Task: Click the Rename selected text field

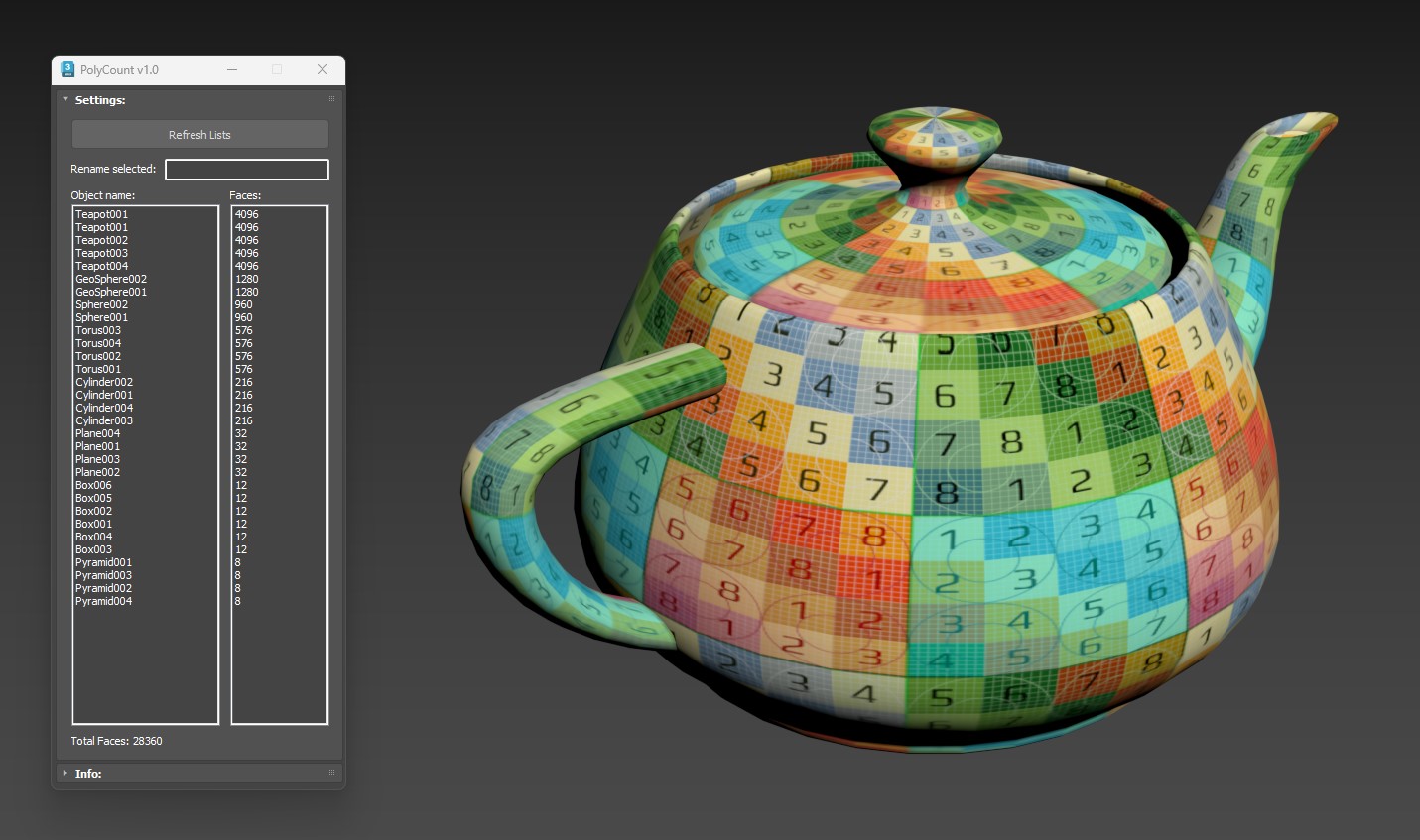Action: click(246, 170)
